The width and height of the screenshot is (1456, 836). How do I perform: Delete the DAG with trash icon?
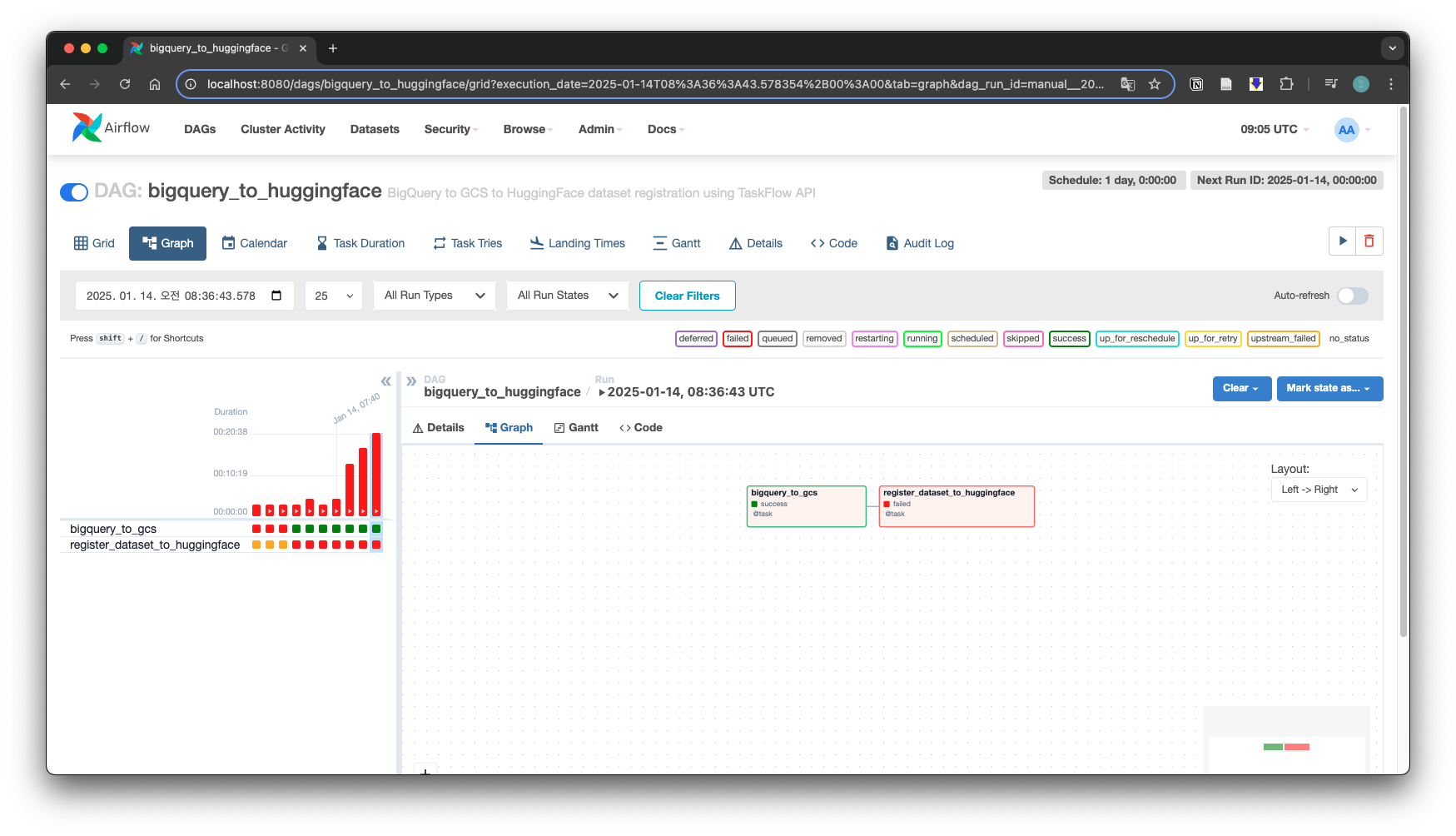(x=1369, y=241)
